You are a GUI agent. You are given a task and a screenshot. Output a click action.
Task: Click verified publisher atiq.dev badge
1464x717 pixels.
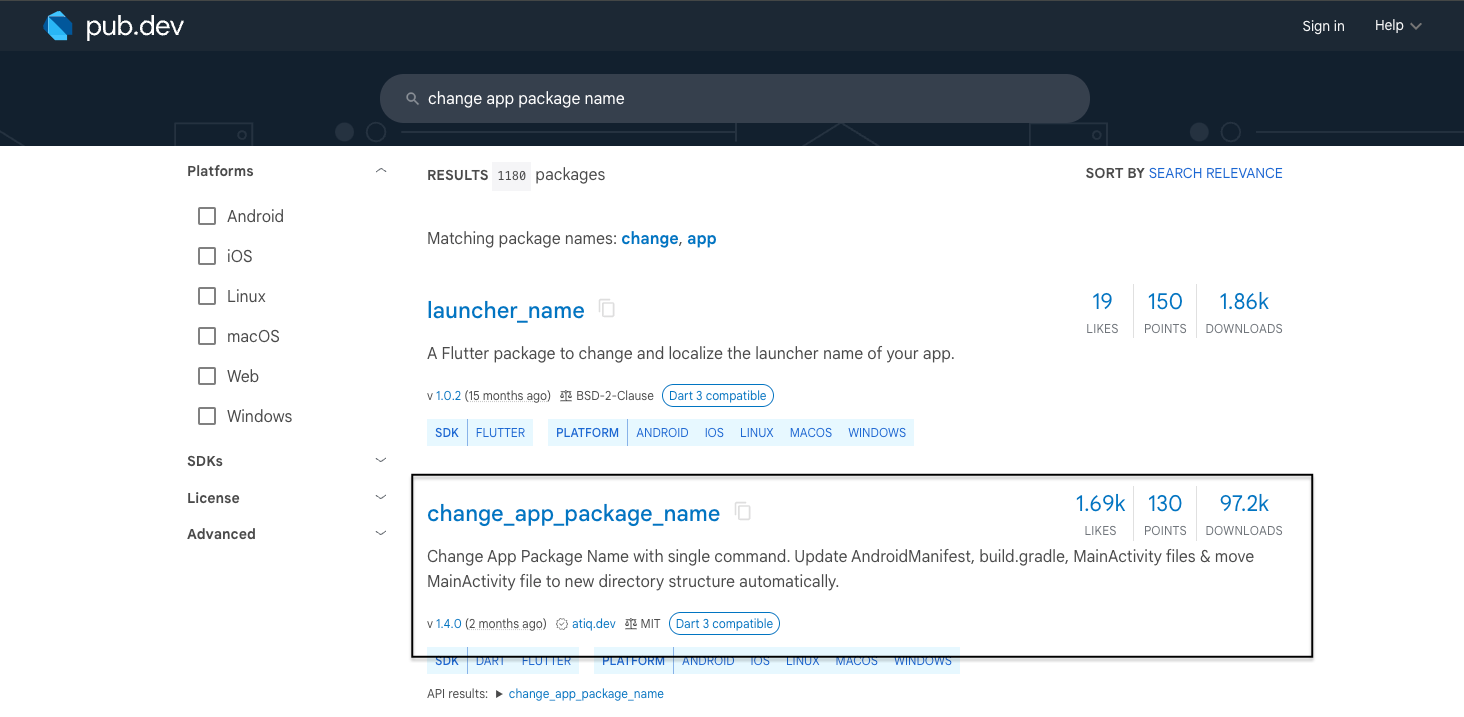coord(562,624)
